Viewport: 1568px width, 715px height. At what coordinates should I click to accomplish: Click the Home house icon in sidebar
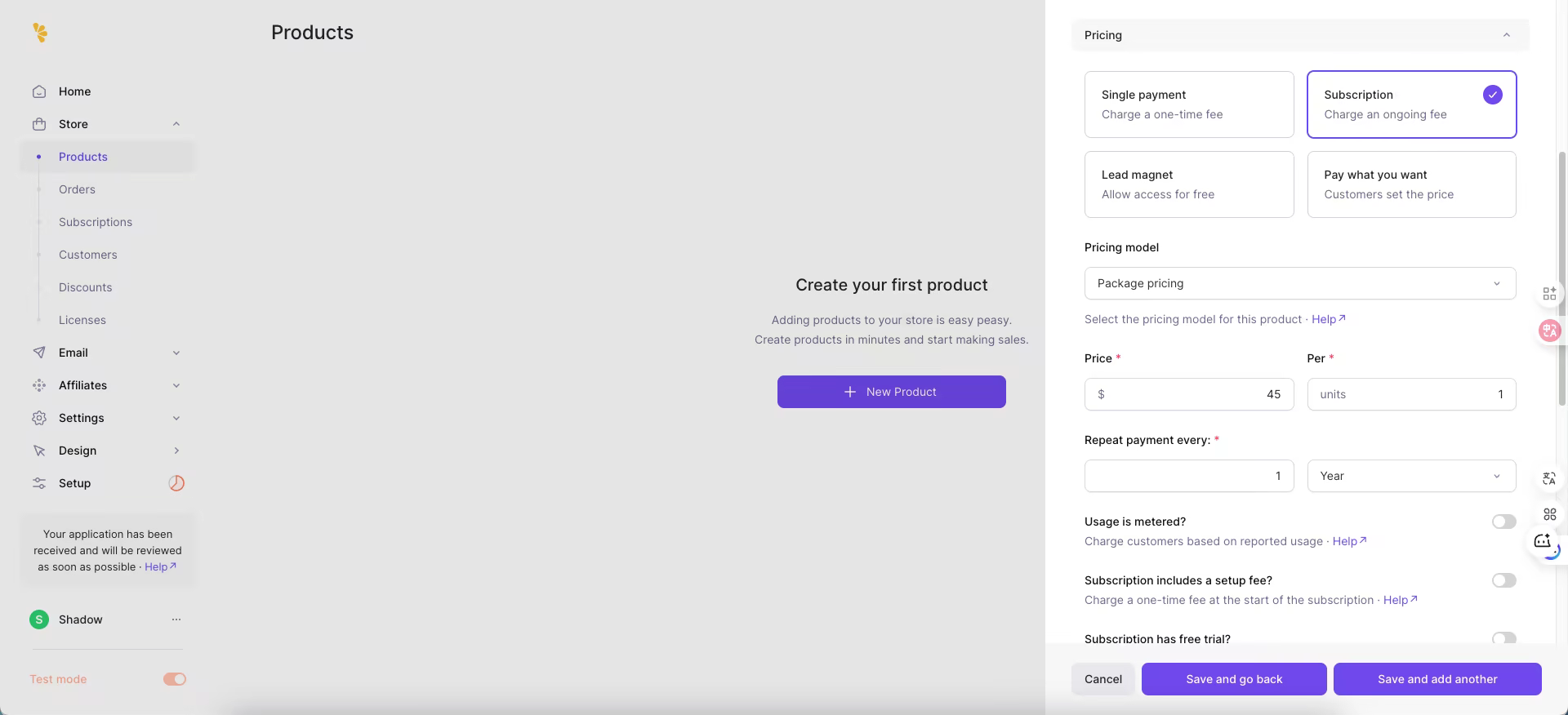39,91
